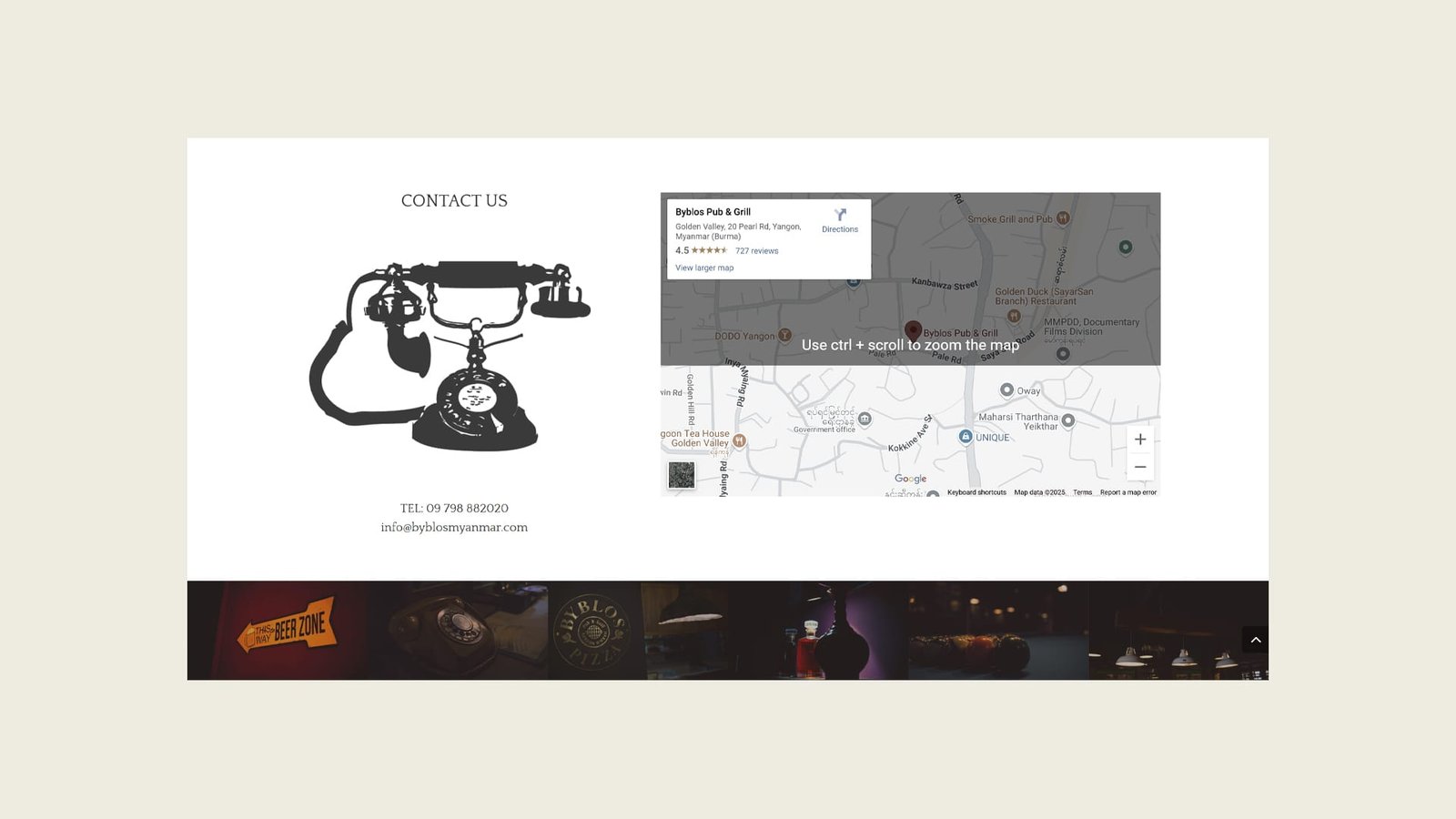Click the MMPDD Documentary Films Division marker
Screen dimensions: 1456x819
click(x=1062, y=352)
